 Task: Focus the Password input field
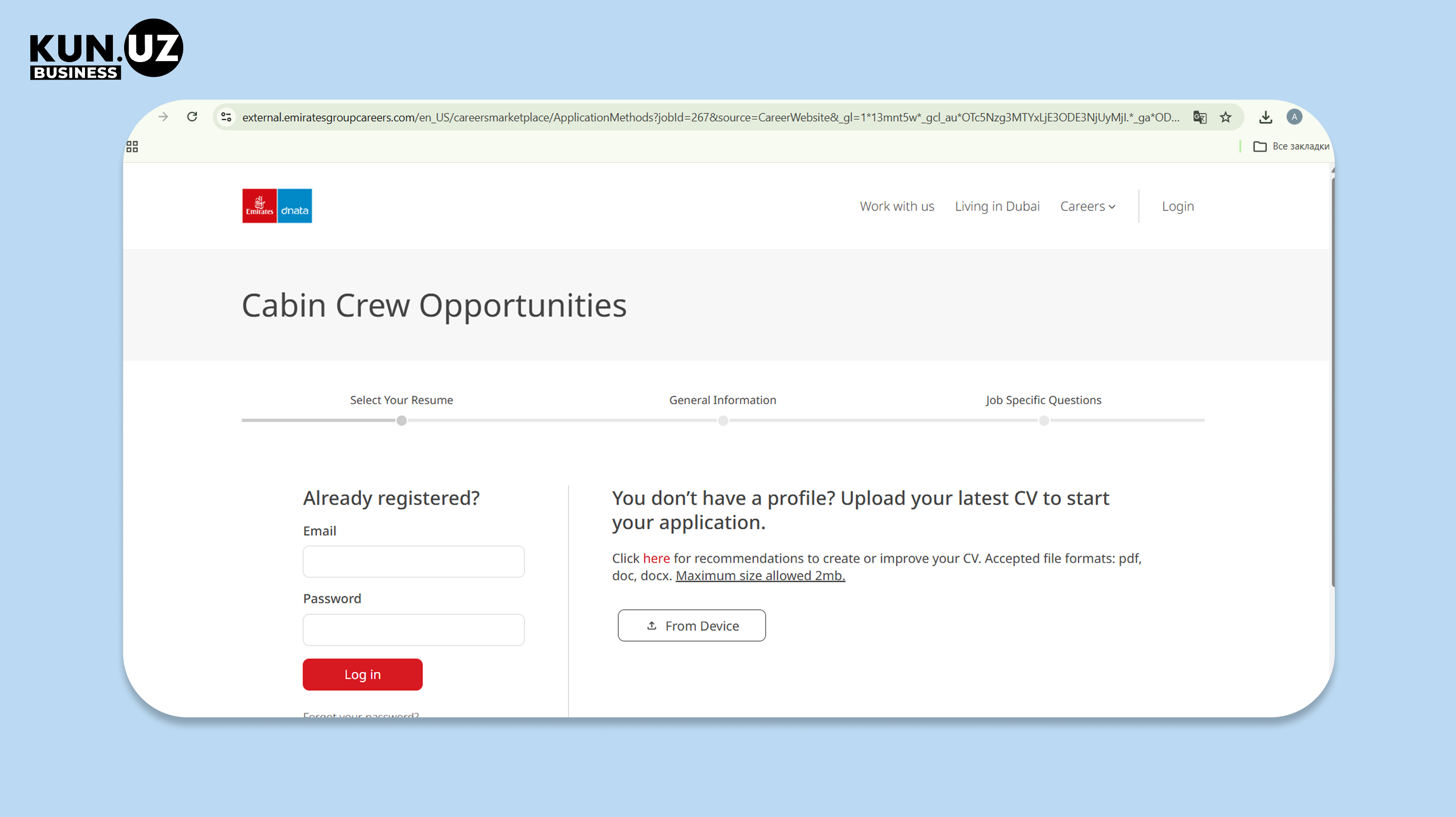pos(413,629)
